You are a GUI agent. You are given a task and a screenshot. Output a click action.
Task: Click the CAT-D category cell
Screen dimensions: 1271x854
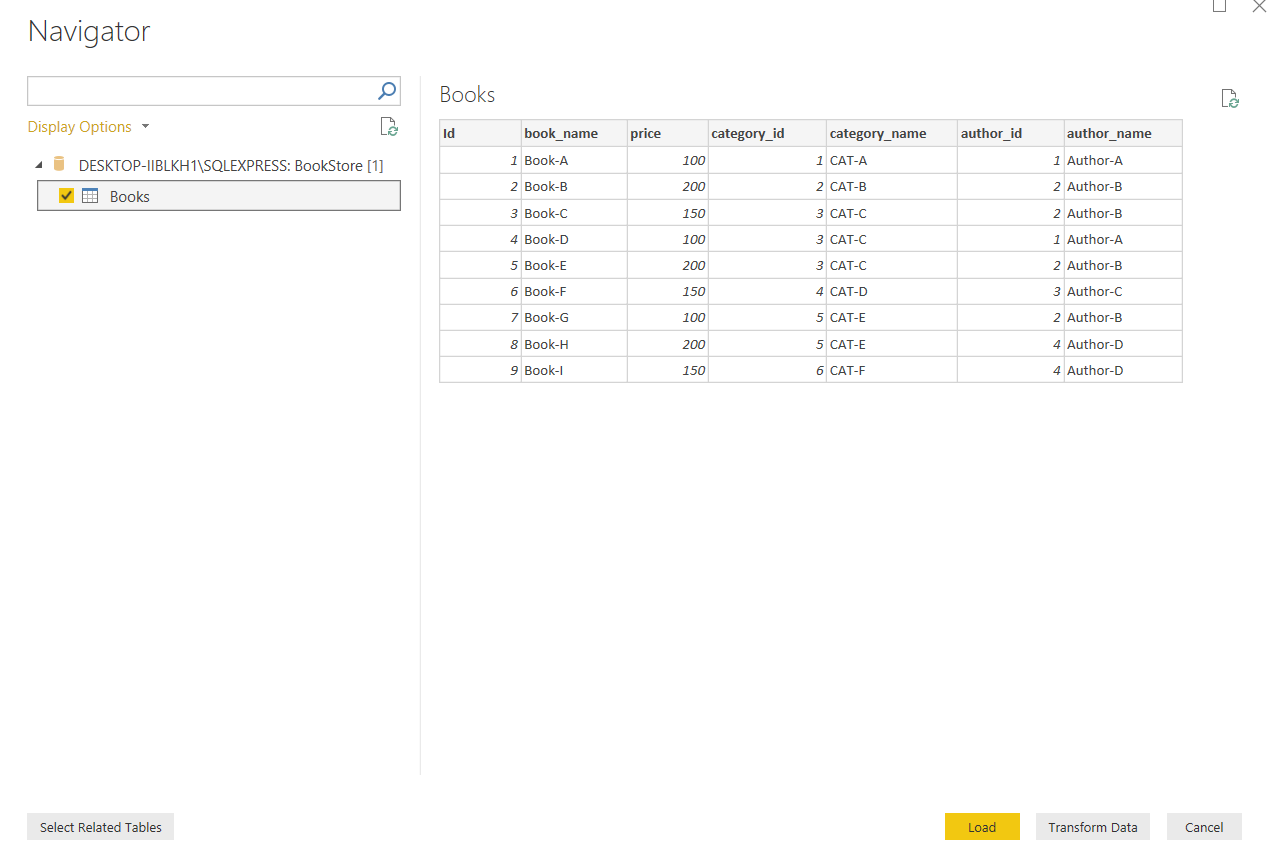coord(892,291)
